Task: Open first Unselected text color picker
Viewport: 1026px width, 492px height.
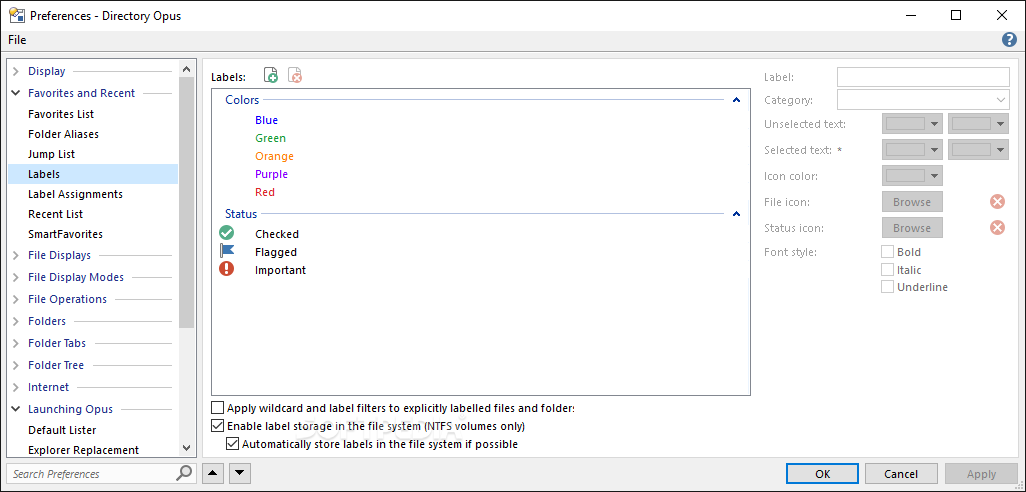Action: [912, 123]
